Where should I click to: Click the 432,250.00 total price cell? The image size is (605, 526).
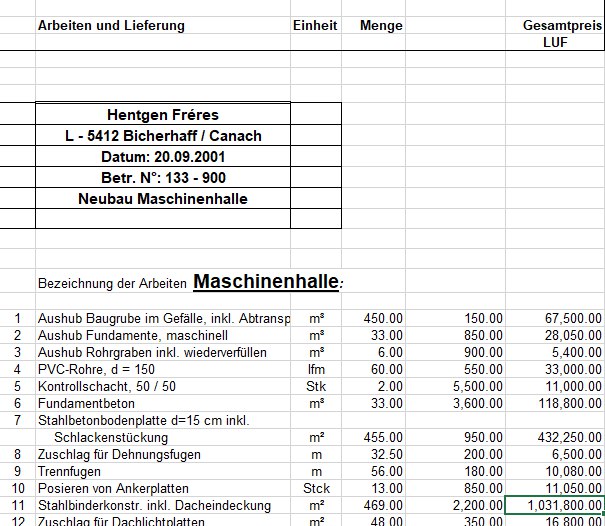[554, 437]
